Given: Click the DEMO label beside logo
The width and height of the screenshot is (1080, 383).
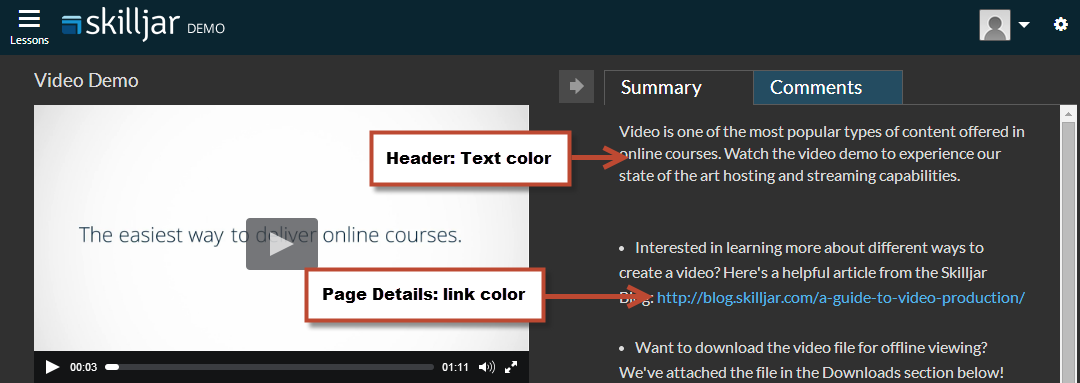Looking at the screenshot, I should pos(206,29).
